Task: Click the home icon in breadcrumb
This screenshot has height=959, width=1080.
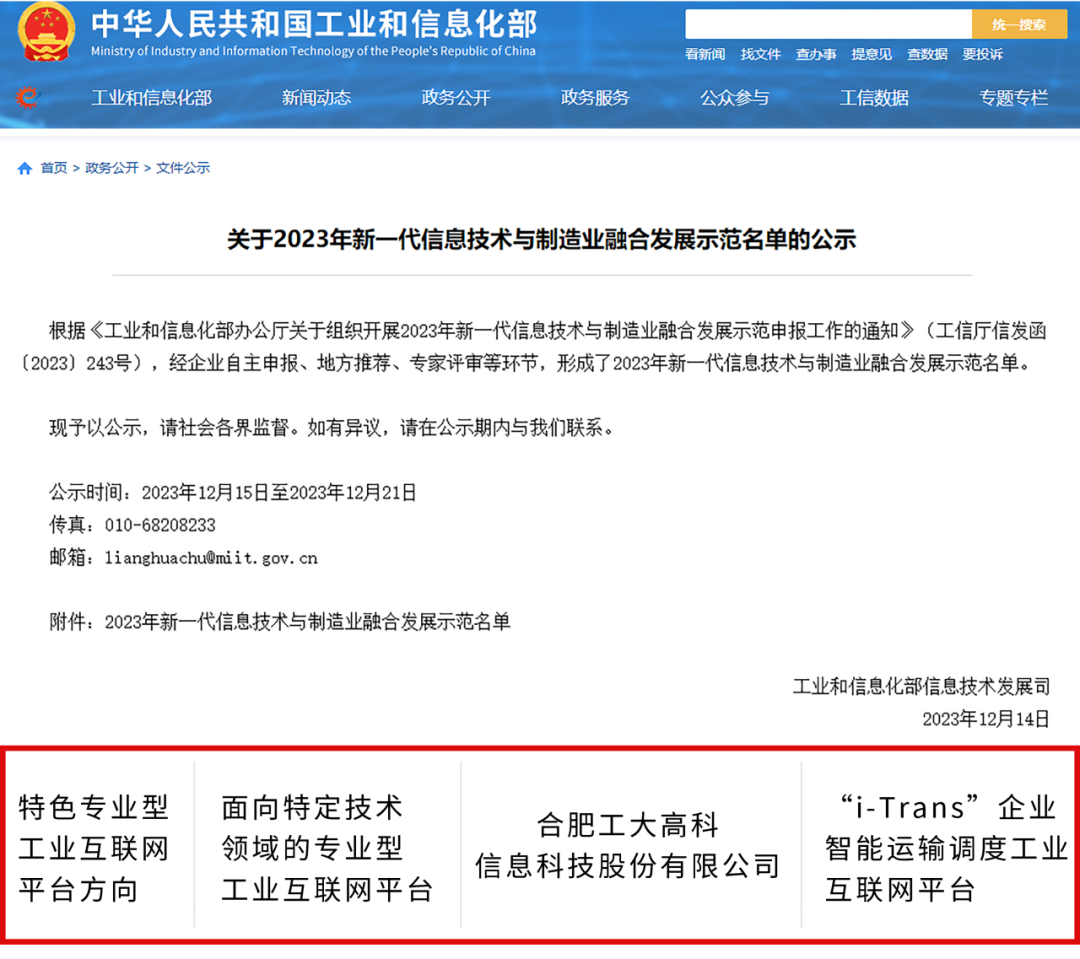Action: (25, 168)
